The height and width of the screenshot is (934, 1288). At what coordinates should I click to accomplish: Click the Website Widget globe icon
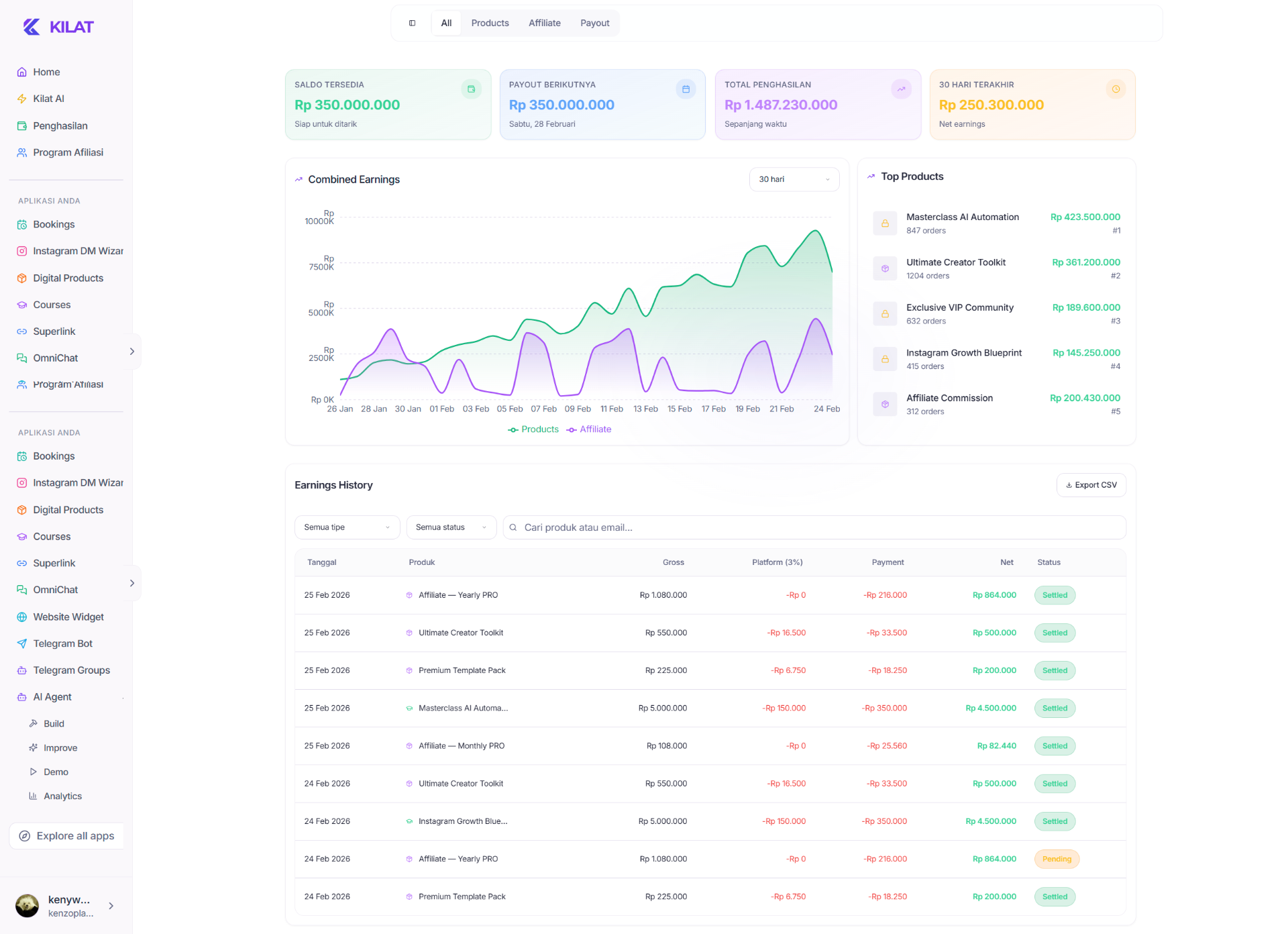[x=21, y=617]
